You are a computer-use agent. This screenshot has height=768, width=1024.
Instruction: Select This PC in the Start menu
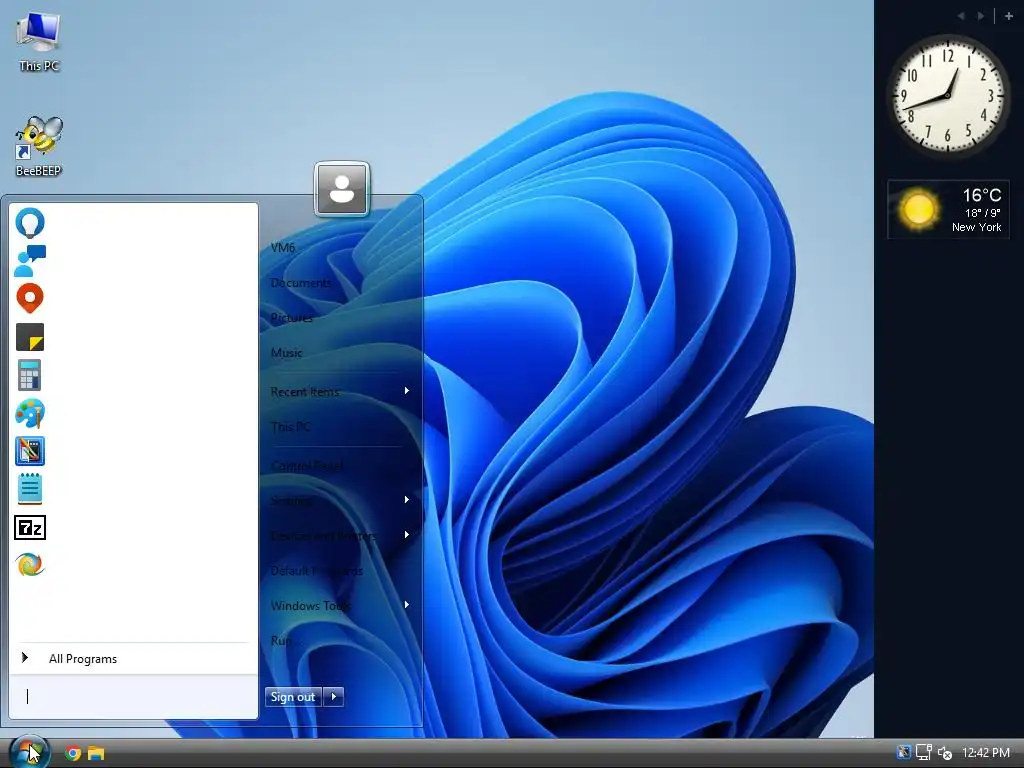290,427
